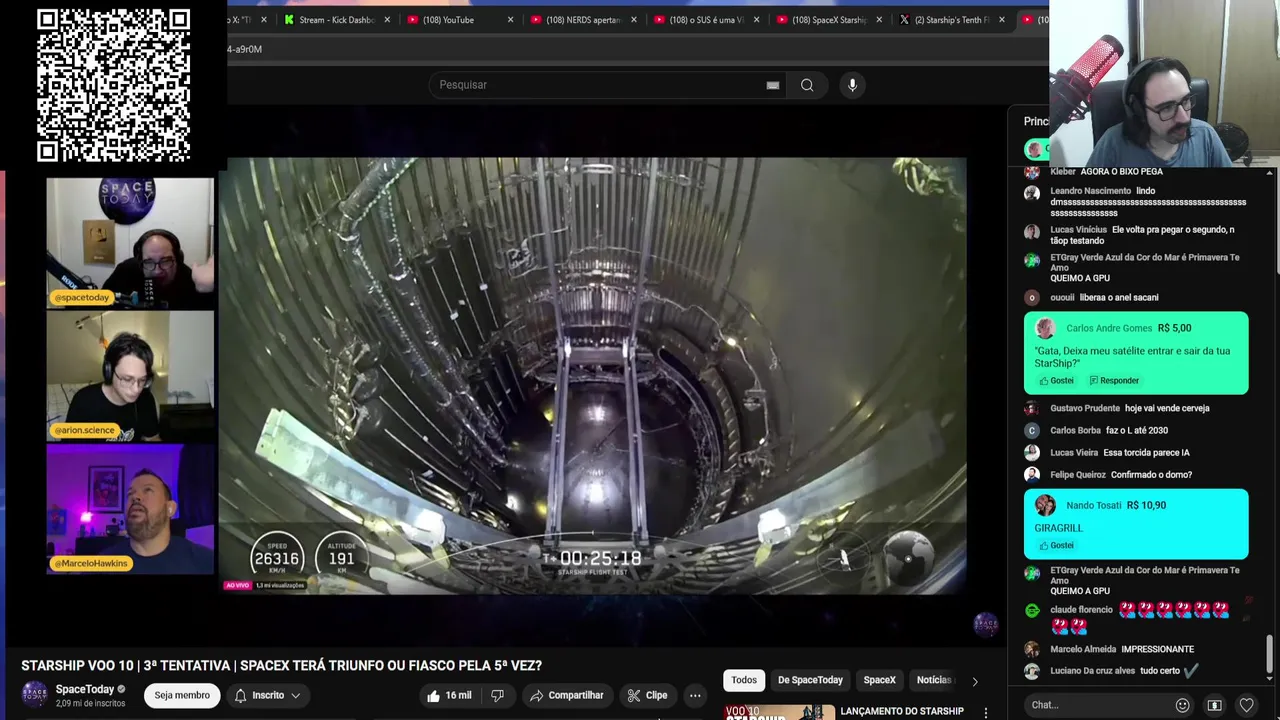Select the De SpaceToday filter chip
This screenshot has width=1280, height=720.
tap(810, 680)
